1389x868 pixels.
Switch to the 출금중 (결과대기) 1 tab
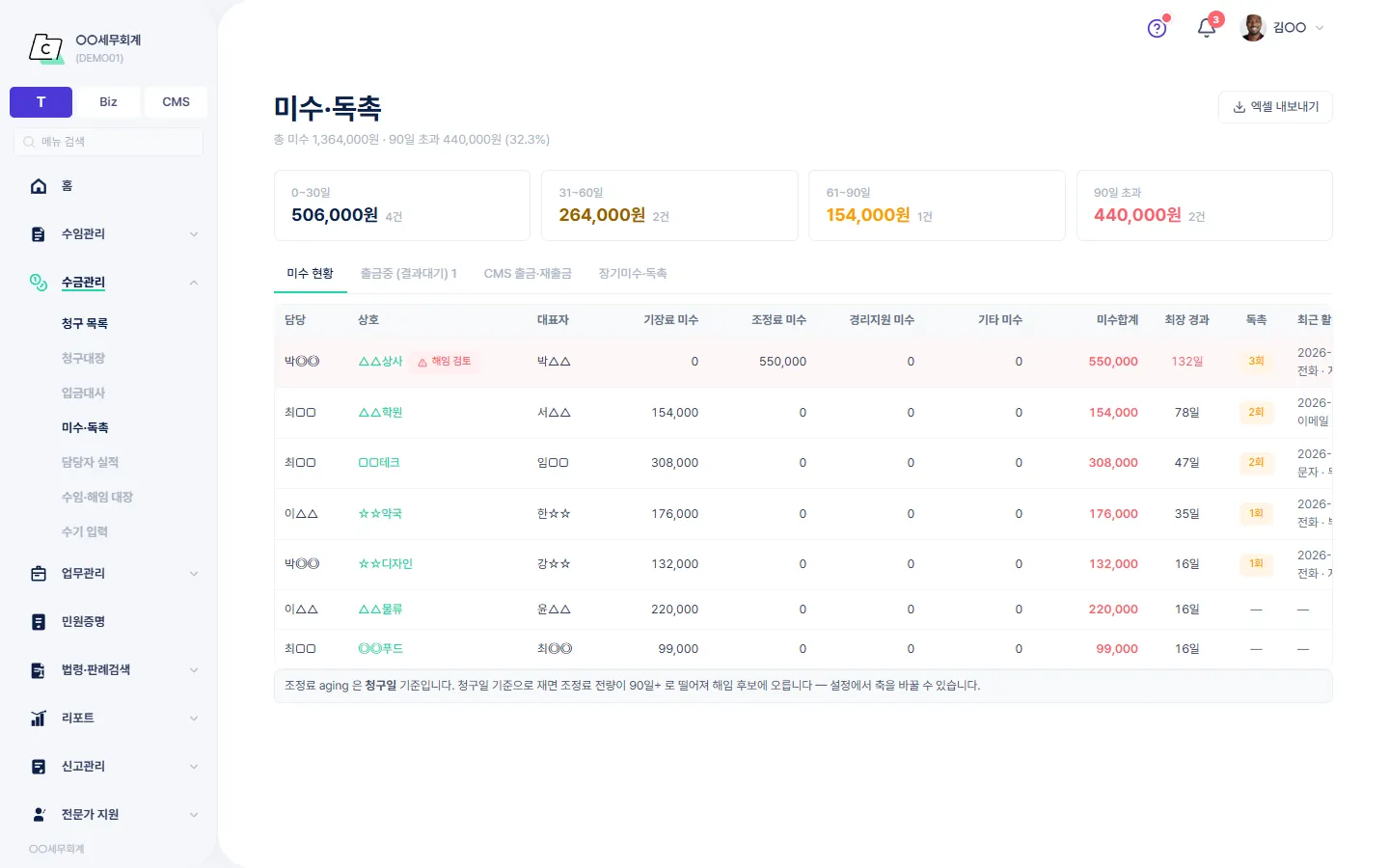click(408, 274)
